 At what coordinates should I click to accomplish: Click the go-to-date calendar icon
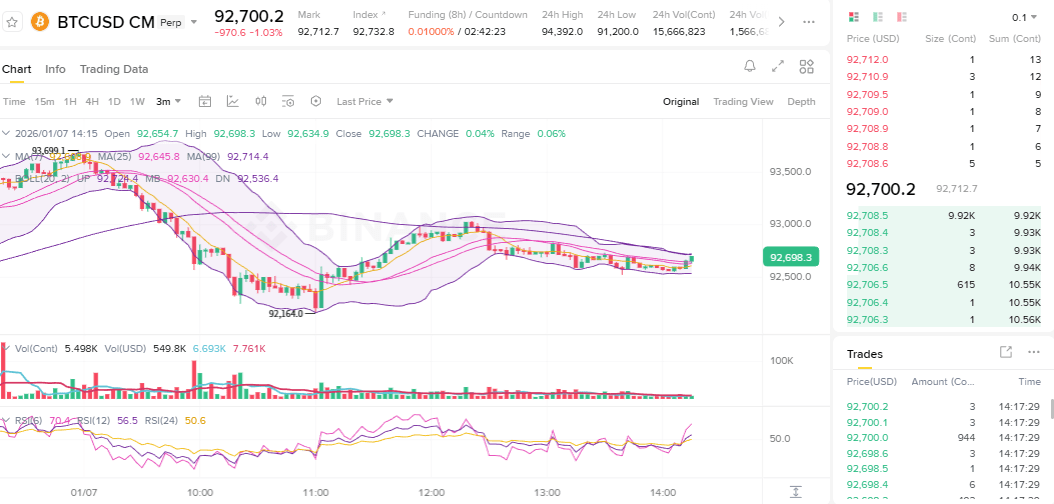[205, 101]
